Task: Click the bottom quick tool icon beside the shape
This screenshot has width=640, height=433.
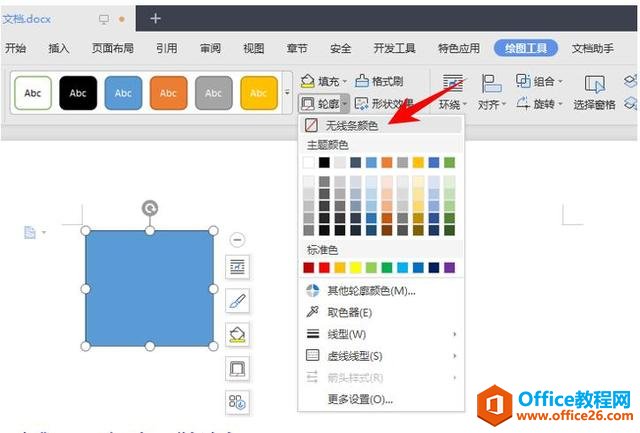Action: coord(238,402)
